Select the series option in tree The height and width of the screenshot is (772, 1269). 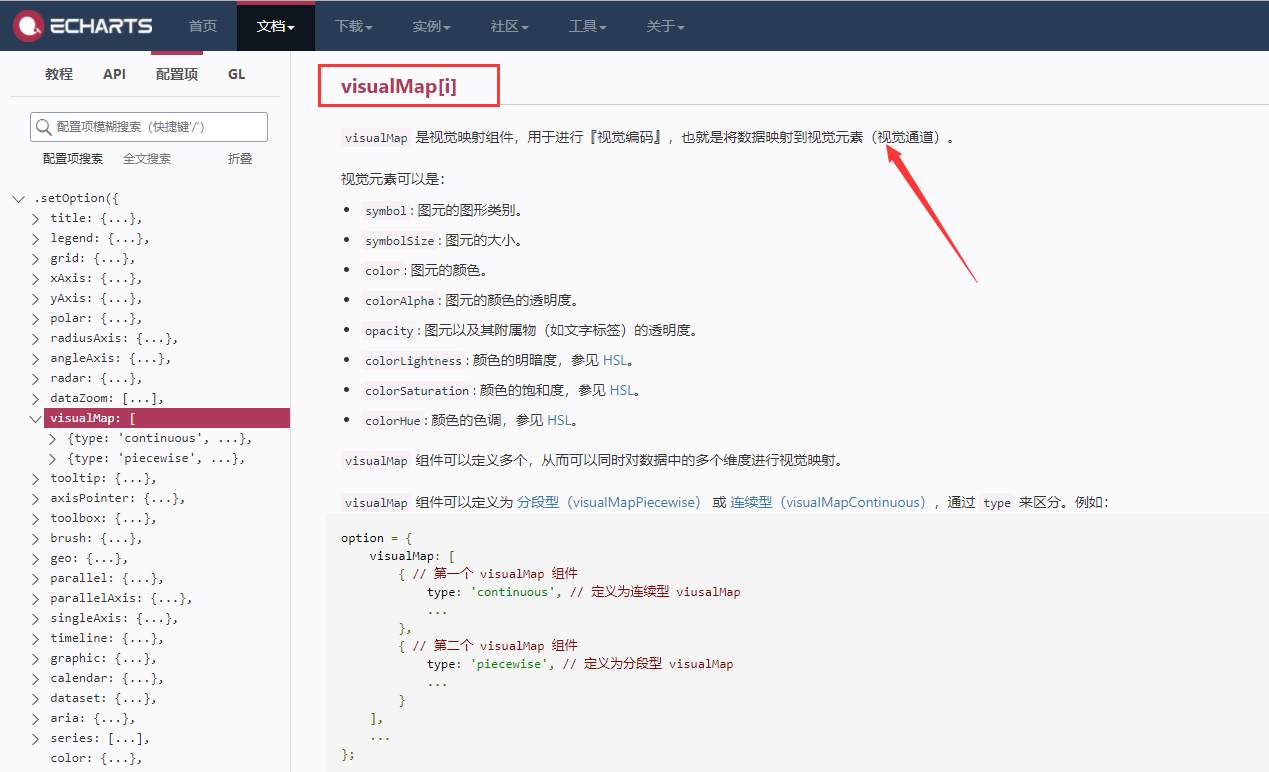(100, 738)
